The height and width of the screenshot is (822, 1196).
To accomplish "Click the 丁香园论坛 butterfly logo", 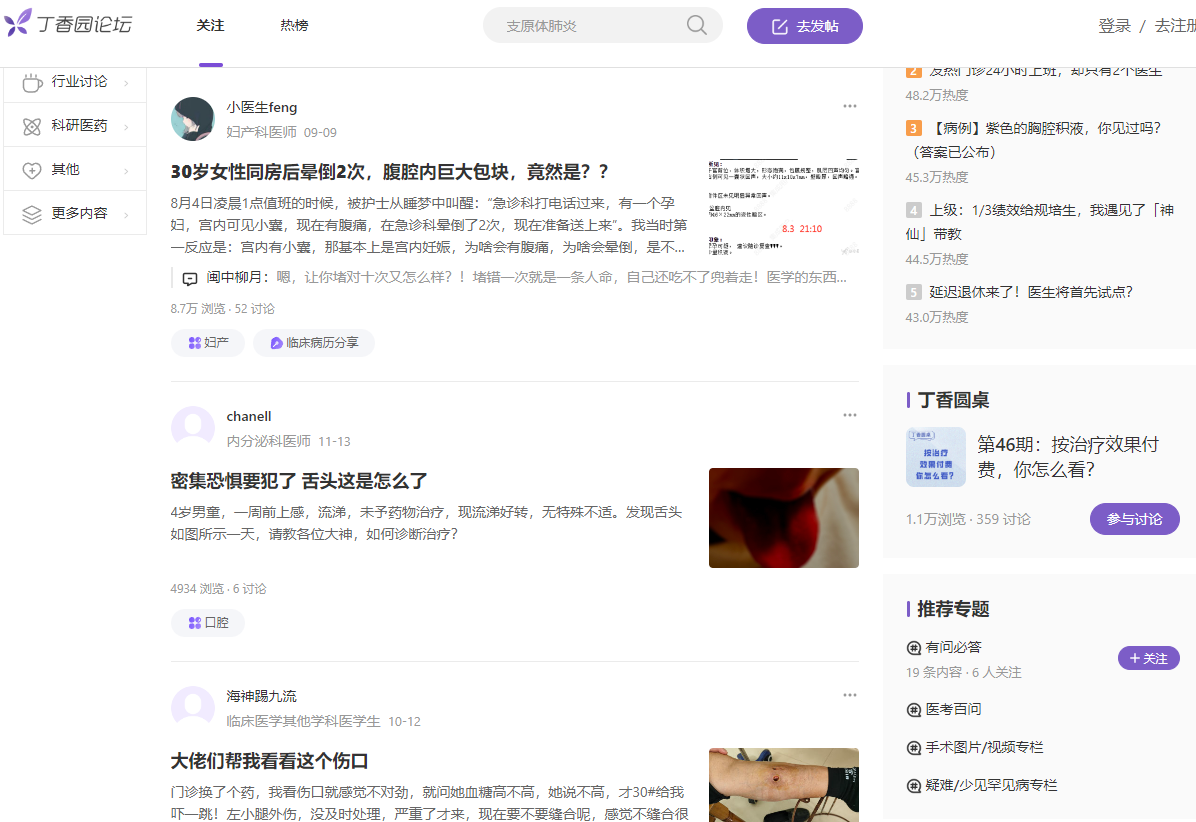I will (x=18, y=23).
